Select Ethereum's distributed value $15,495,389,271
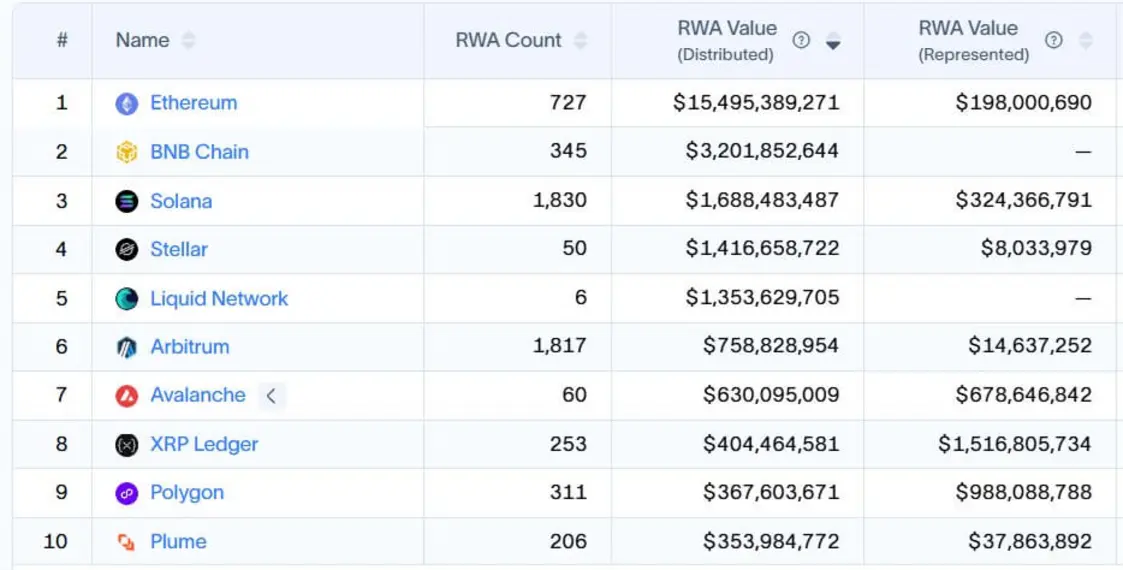 (756, 103)
